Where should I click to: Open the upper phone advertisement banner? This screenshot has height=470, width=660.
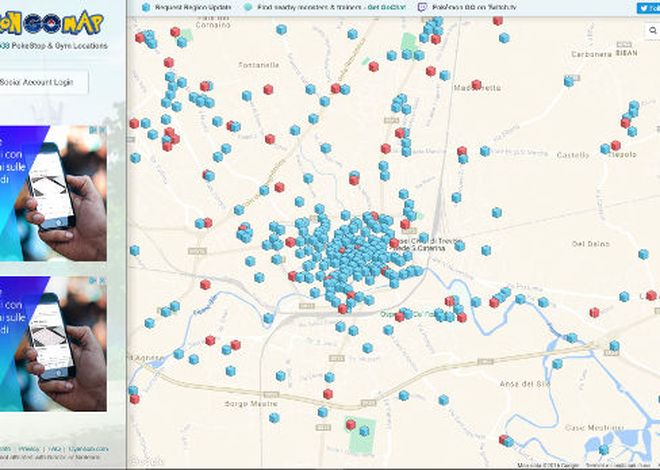53,193
